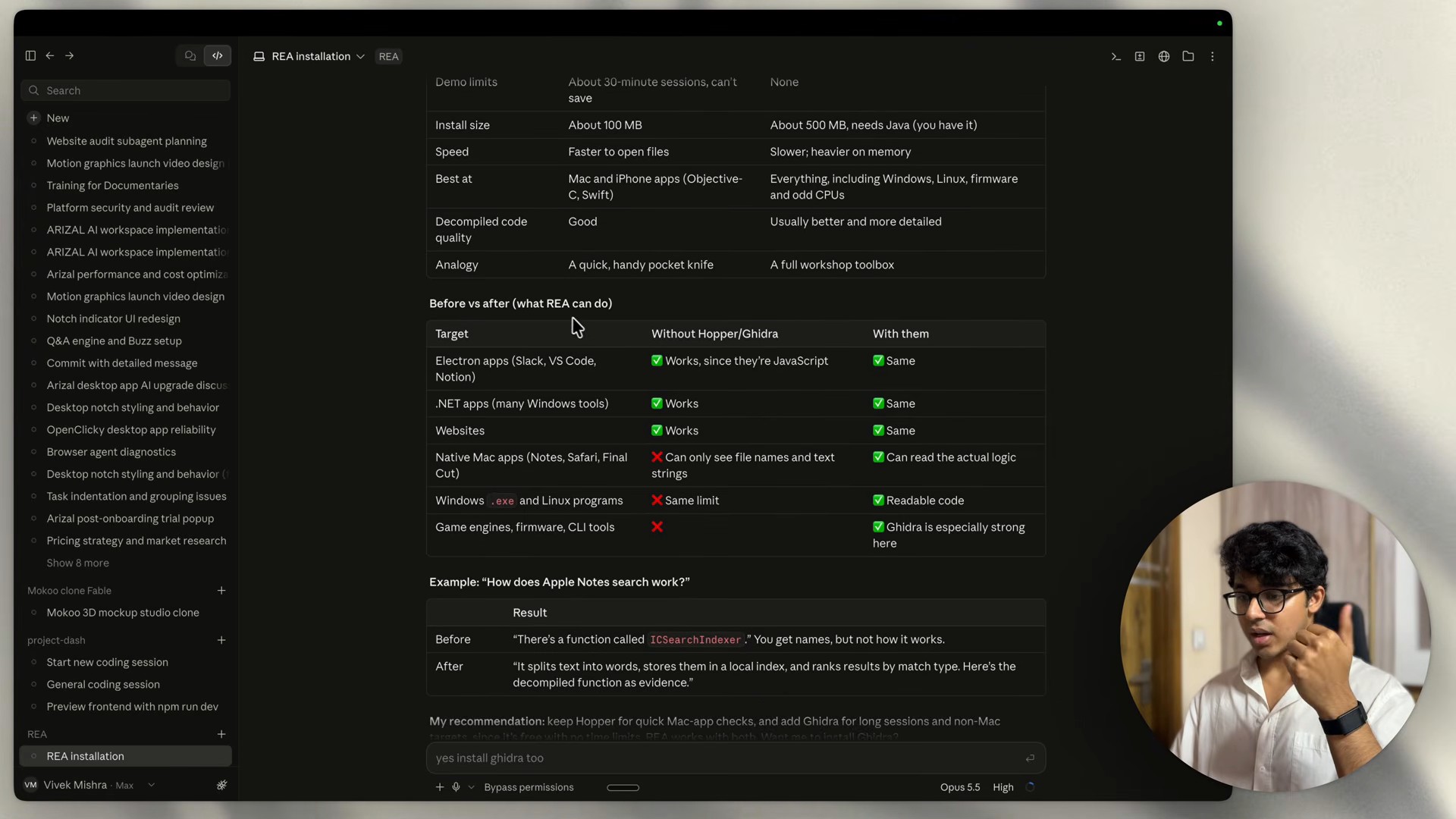Add session to REA group
The width and height of the screenshot is (1456, 819).
(x=221, y=734)
